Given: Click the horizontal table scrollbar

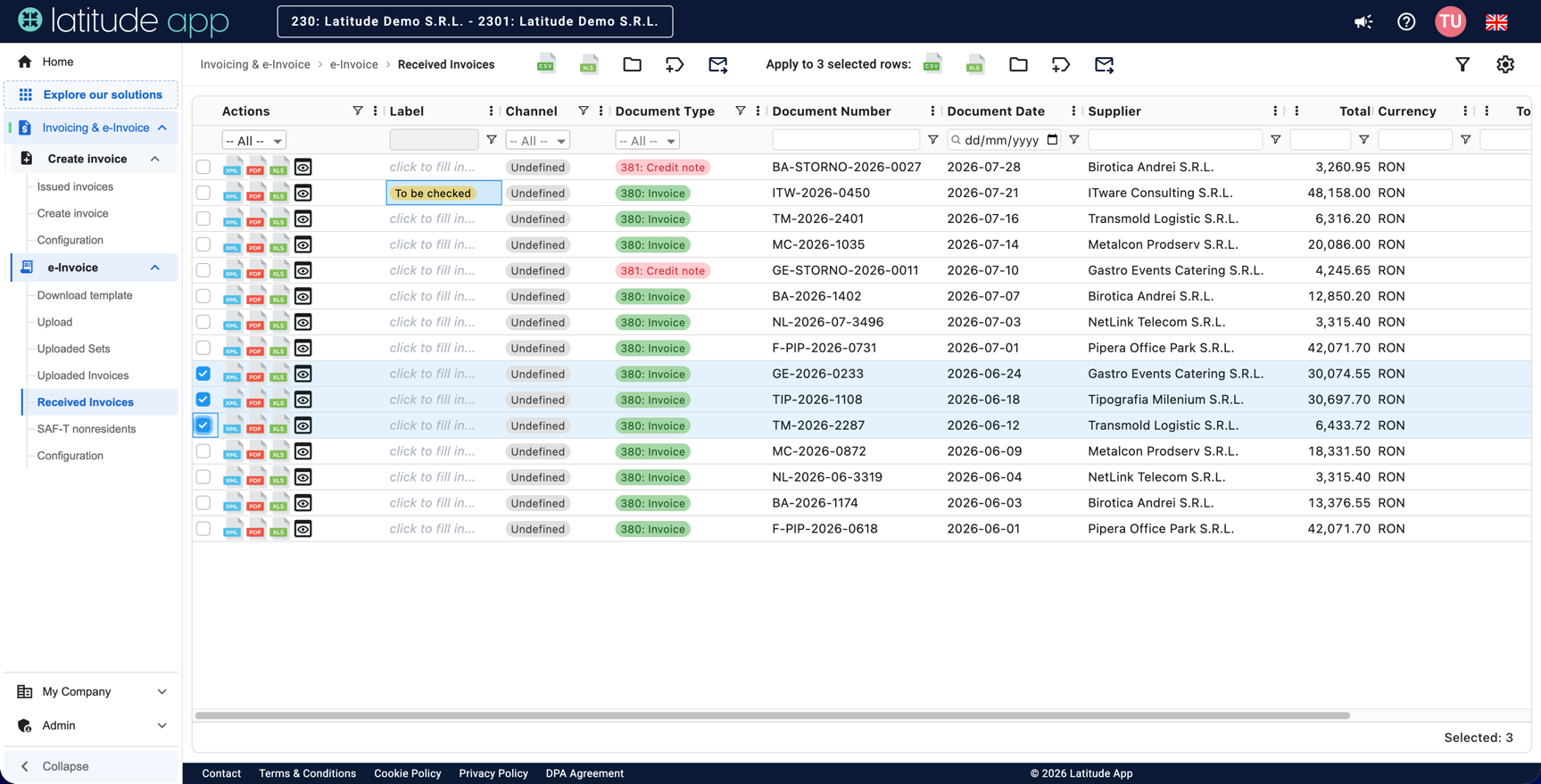Looking at the screenshot, I should [x=772, y=715].
